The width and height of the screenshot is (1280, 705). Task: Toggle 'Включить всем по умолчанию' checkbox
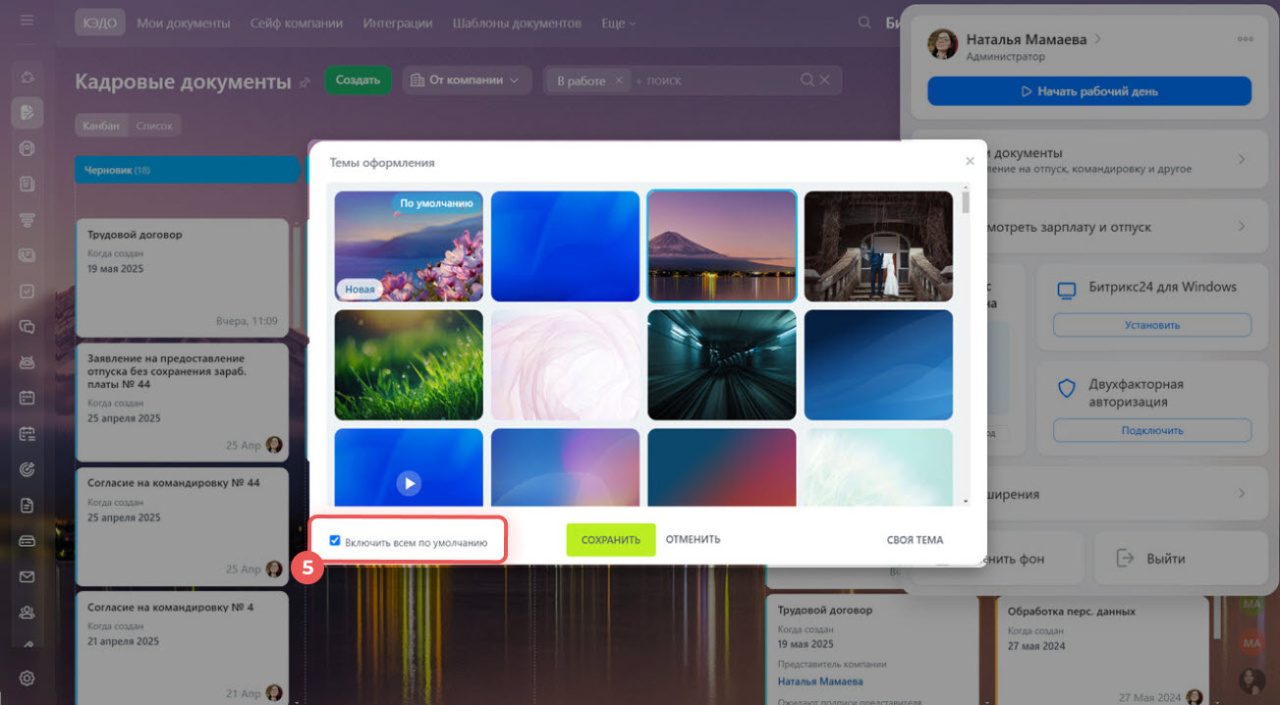(335, 541)
